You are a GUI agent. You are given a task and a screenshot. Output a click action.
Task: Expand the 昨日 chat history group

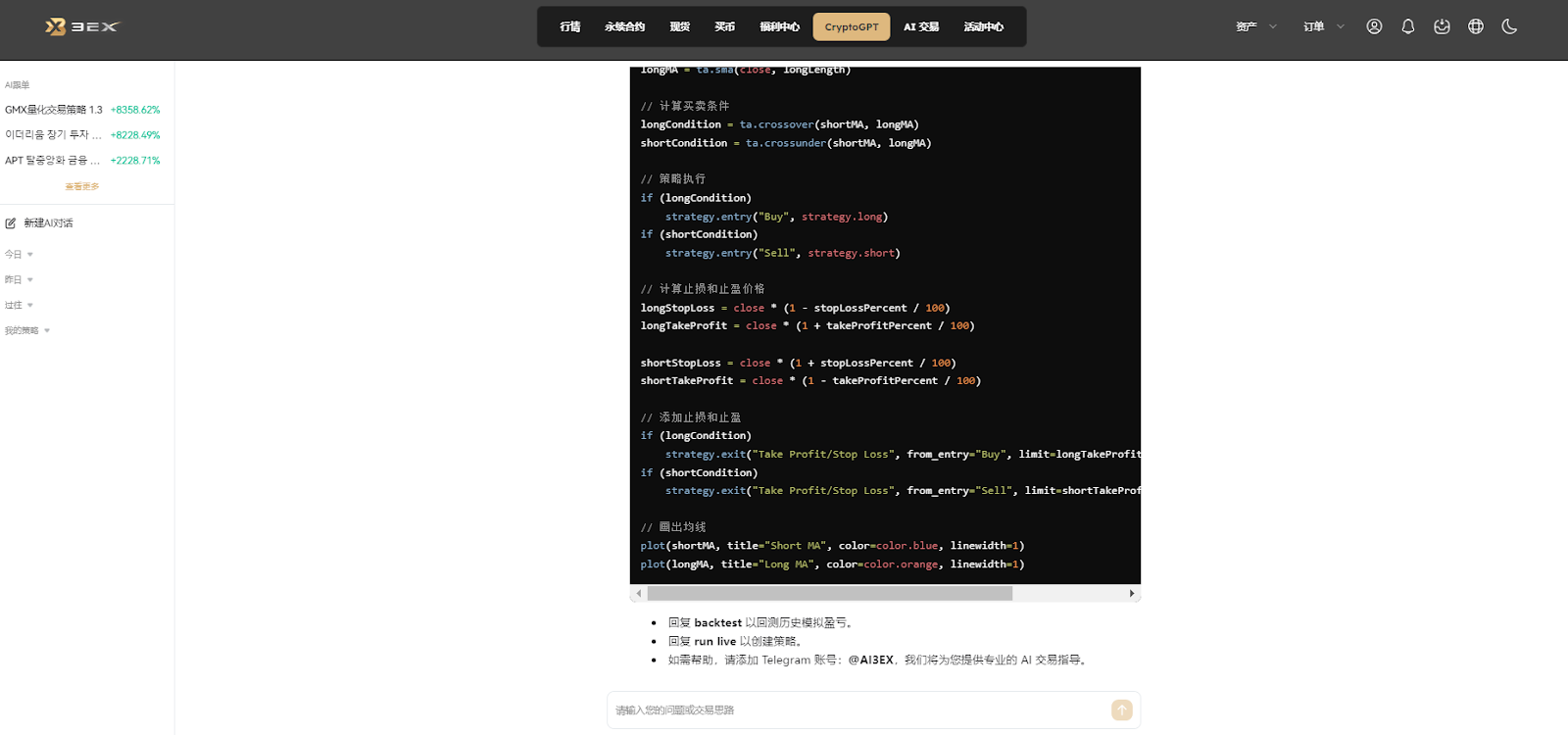click(x=19, y=280)
